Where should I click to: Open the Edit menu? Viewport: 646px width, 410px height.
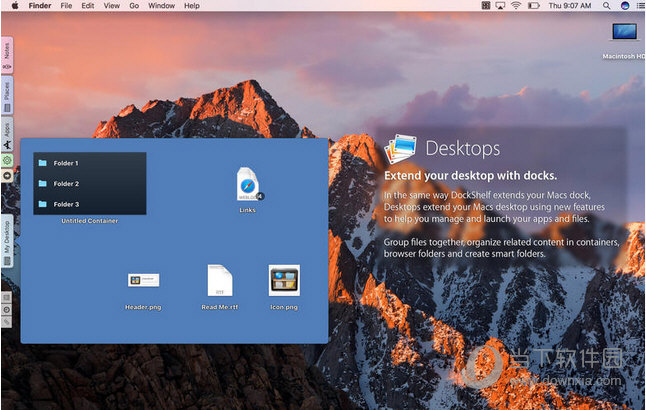click(x=88, y=6)
